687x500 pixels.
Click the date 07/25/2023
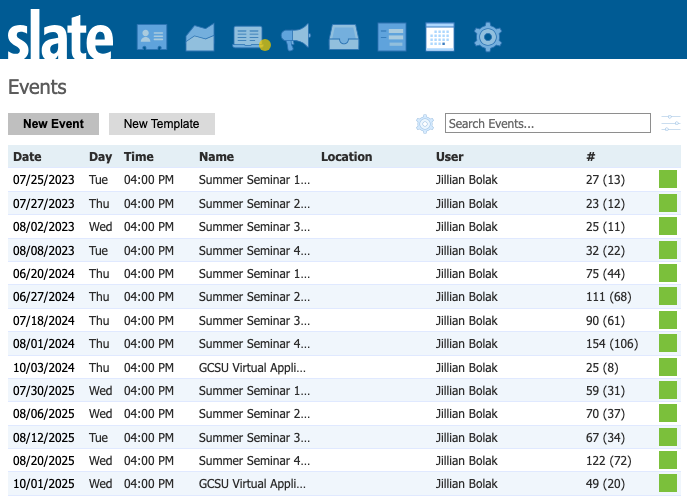pos(44,180)
